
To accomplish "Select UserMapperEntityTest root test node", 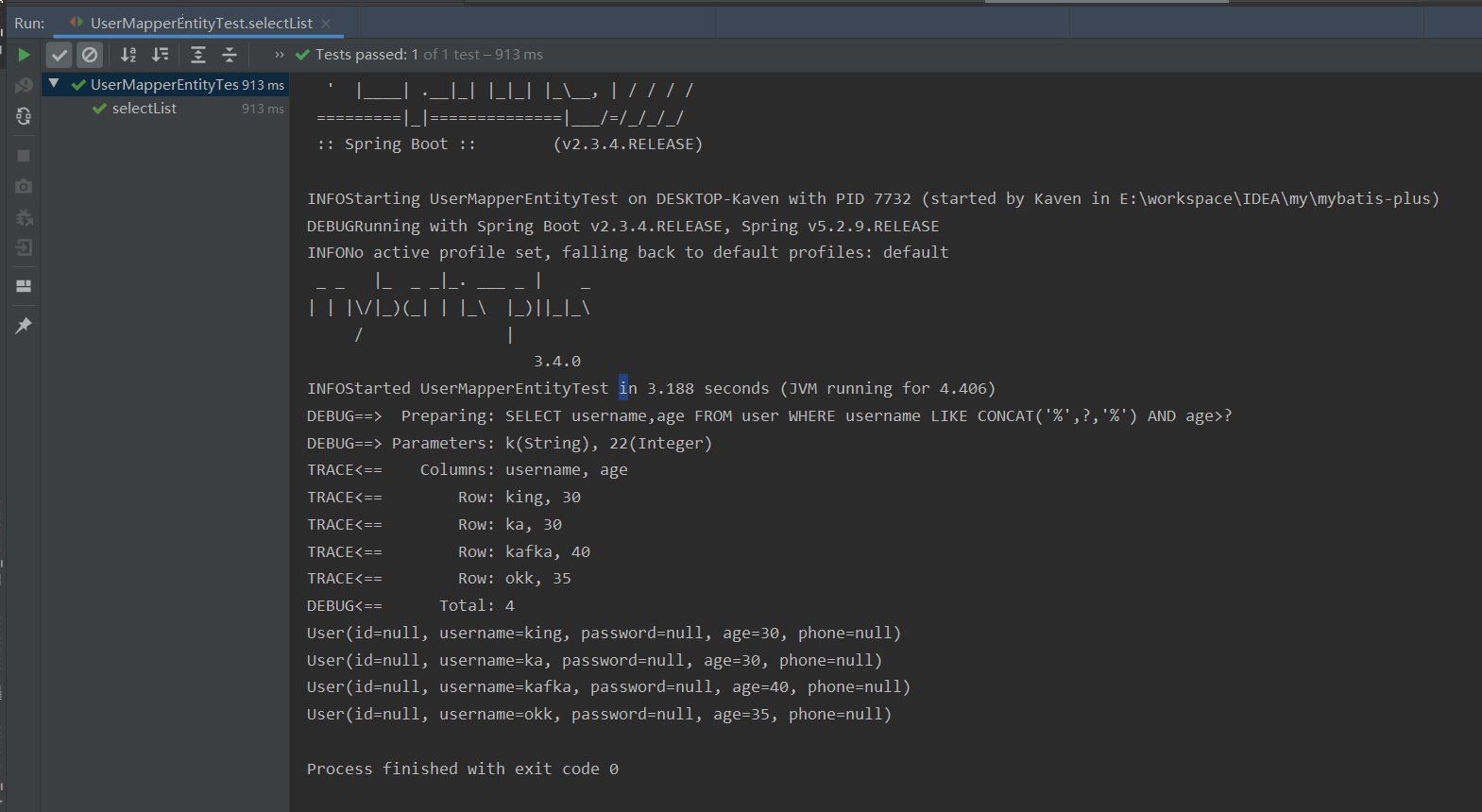I will tap(164, 85).
